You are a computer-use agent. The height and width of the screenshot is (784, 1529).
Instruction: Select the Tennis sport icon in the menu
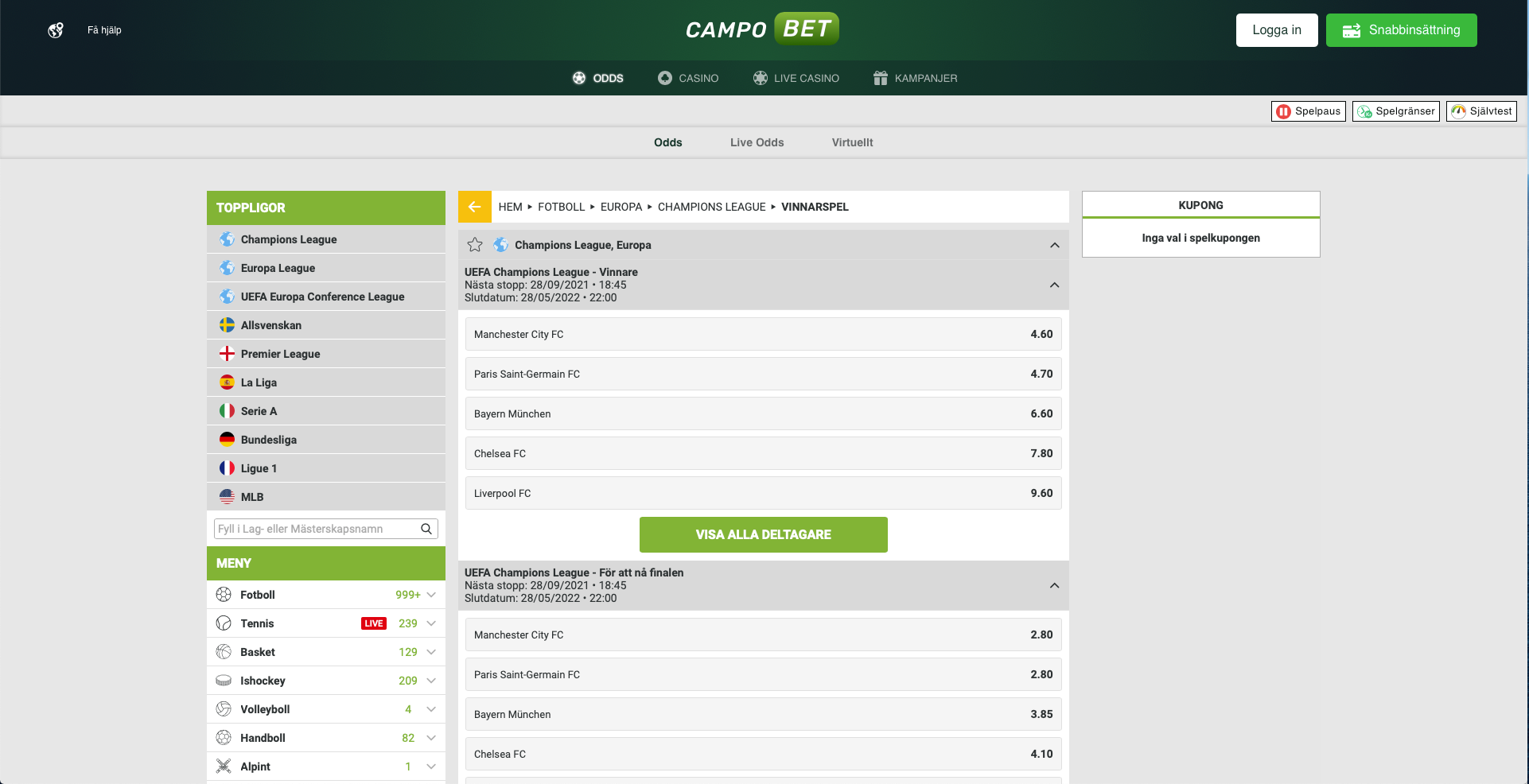[x=223, y=623]
